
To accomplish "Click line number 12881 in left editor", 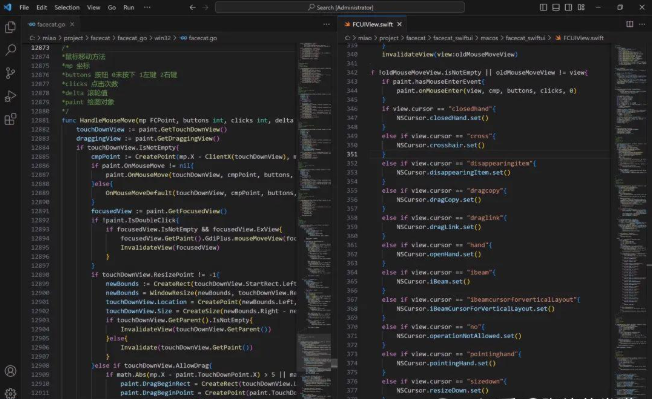I will coord(40,120).
